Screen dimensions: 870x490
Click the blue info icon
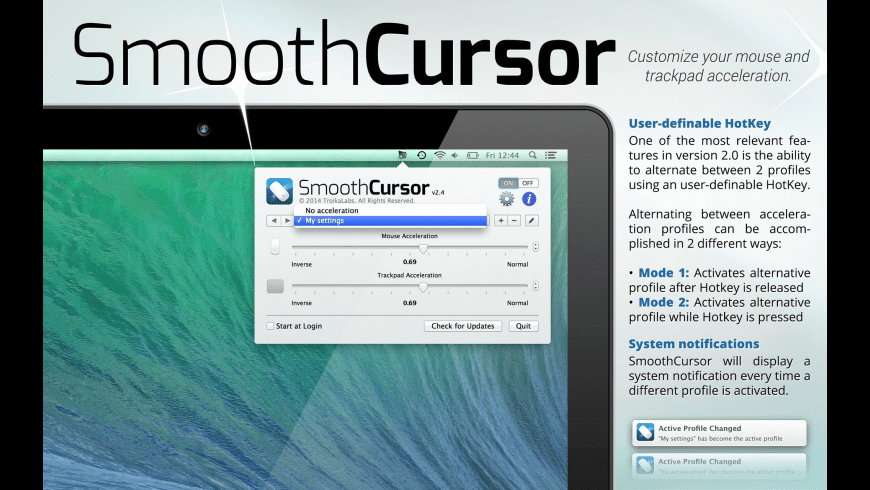pos(529,199)
